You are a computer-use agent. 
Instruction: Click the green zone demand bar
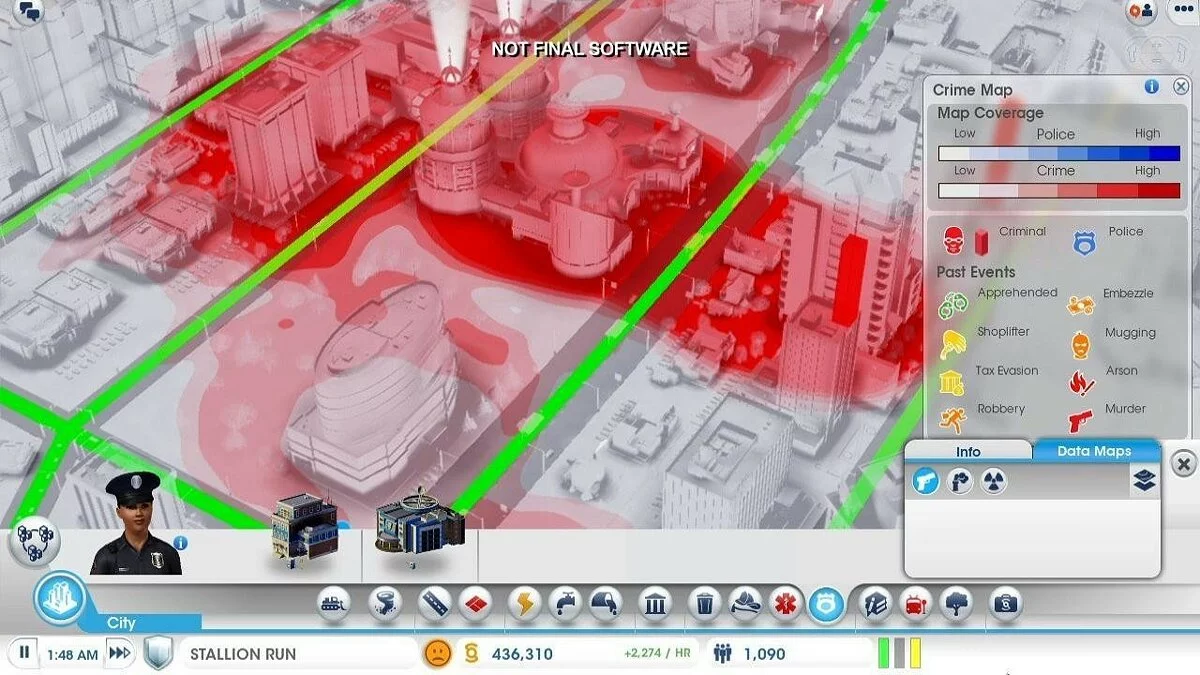click(884, 653)
